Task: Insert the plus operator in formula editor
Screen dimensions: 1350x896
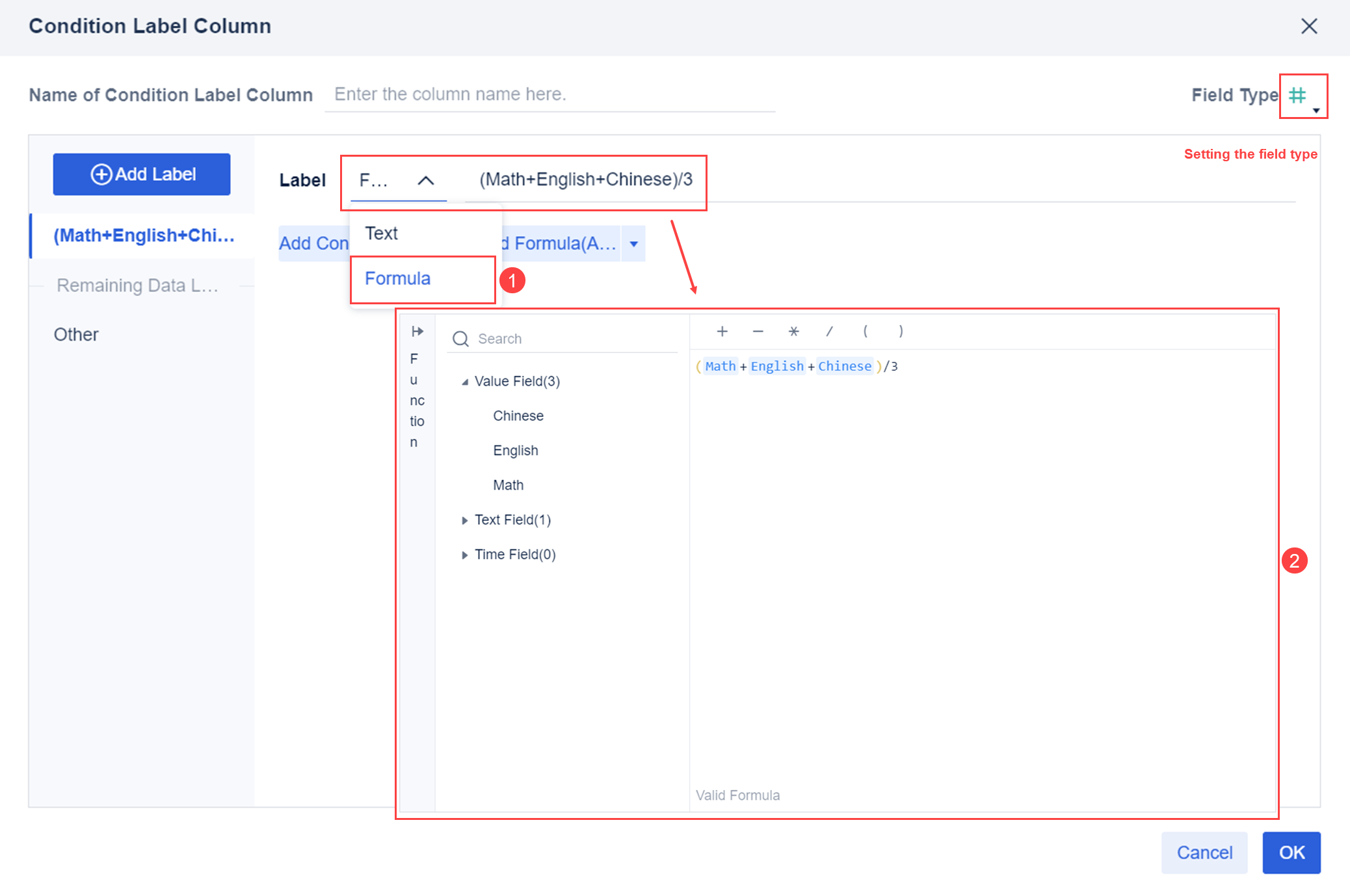Action: (x=722, y=331)
